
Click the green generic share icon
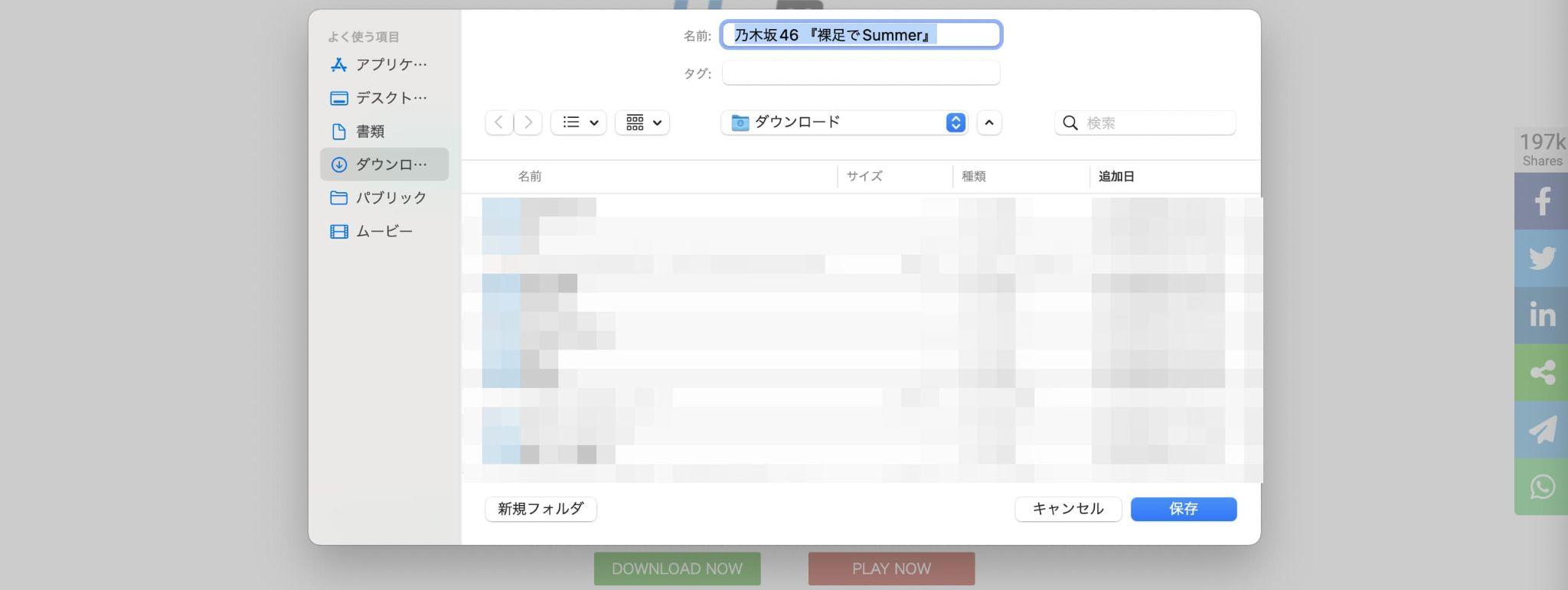coord(1541,373)
